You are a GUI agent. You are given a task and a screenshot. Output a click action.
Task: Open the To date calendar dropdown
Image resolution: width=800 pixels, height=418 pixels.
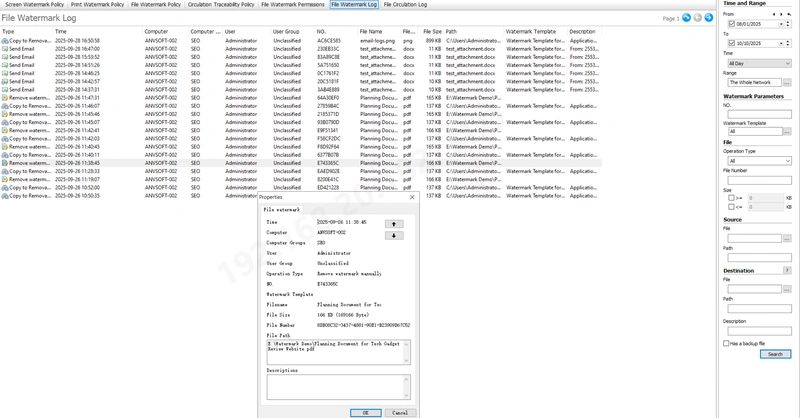[x=781, y=43]
